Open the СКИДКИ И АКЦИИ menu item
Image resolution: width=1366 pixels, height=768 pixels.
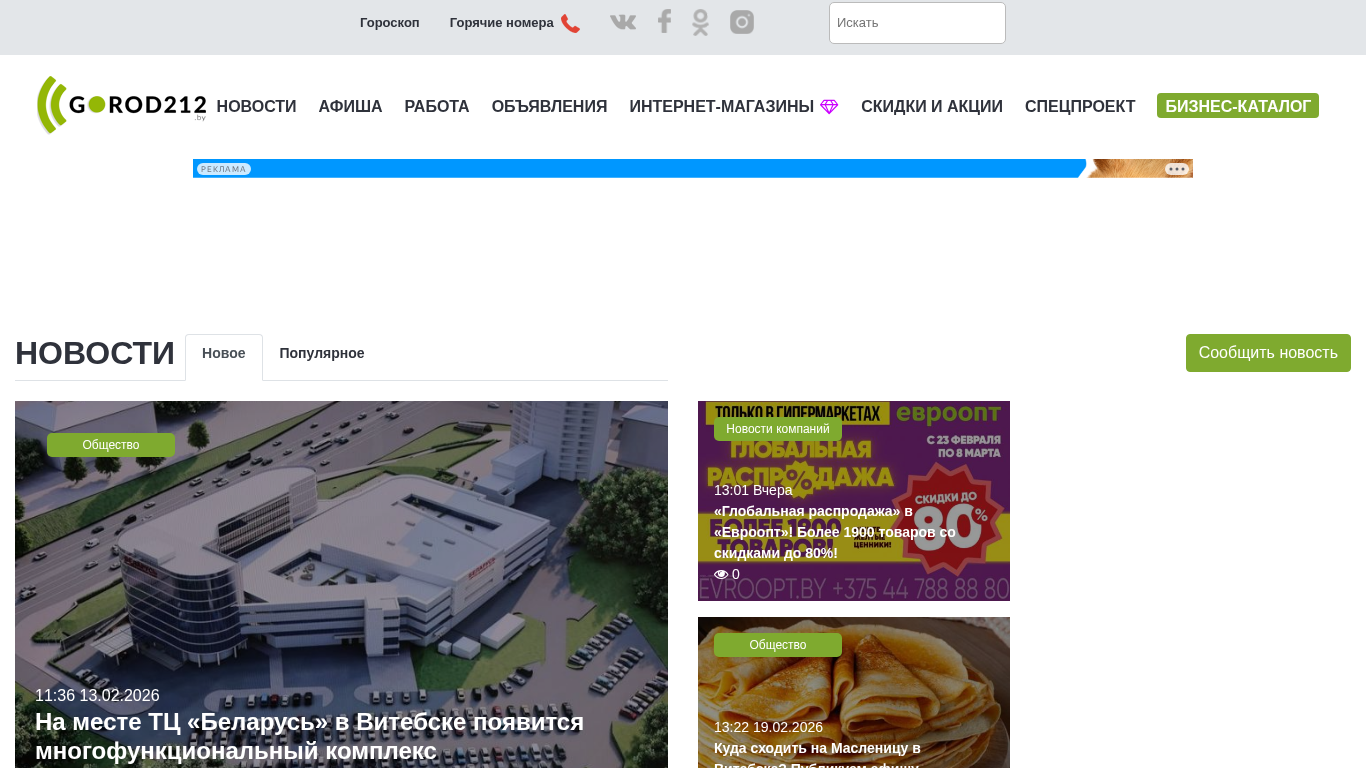pos(932,107)
